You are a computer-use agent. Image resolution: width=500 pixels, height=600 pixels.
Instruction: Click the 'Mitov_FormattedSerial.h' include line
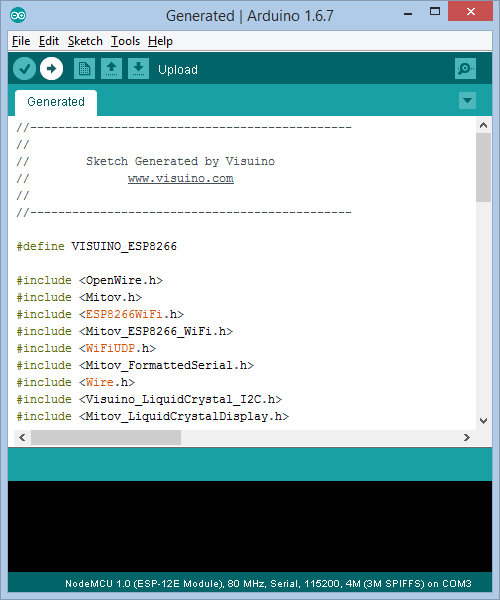[x=135, y=365]
